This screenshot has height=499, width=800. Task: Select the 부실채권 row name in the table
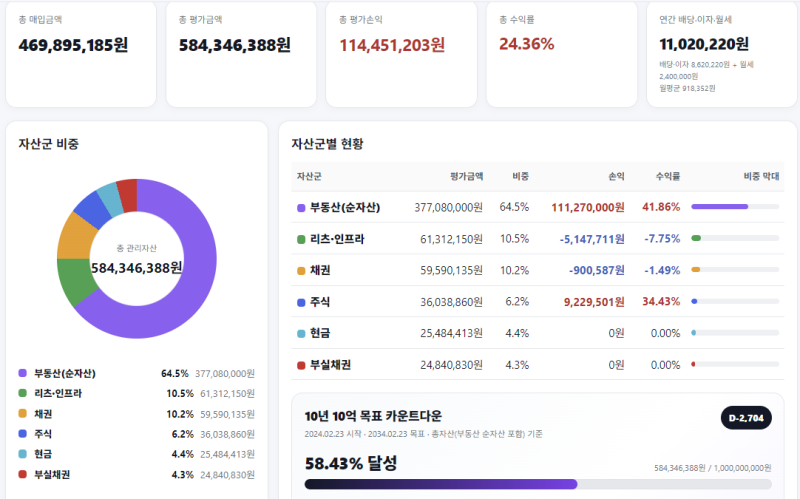tap(330, 365)
